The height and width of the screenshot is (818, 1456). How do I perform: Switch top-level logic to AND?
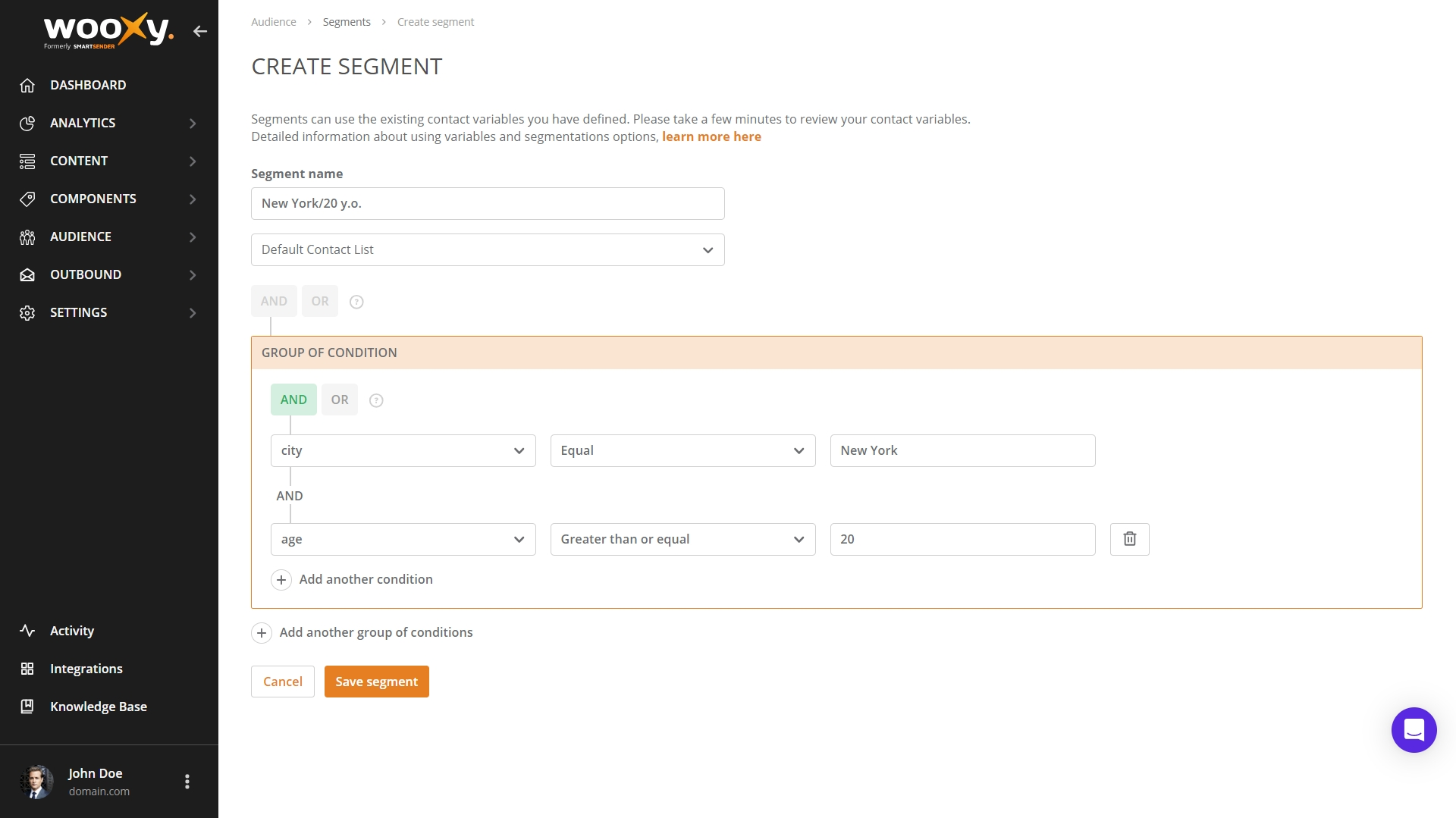pyautogui.click(x=274, y=301)
